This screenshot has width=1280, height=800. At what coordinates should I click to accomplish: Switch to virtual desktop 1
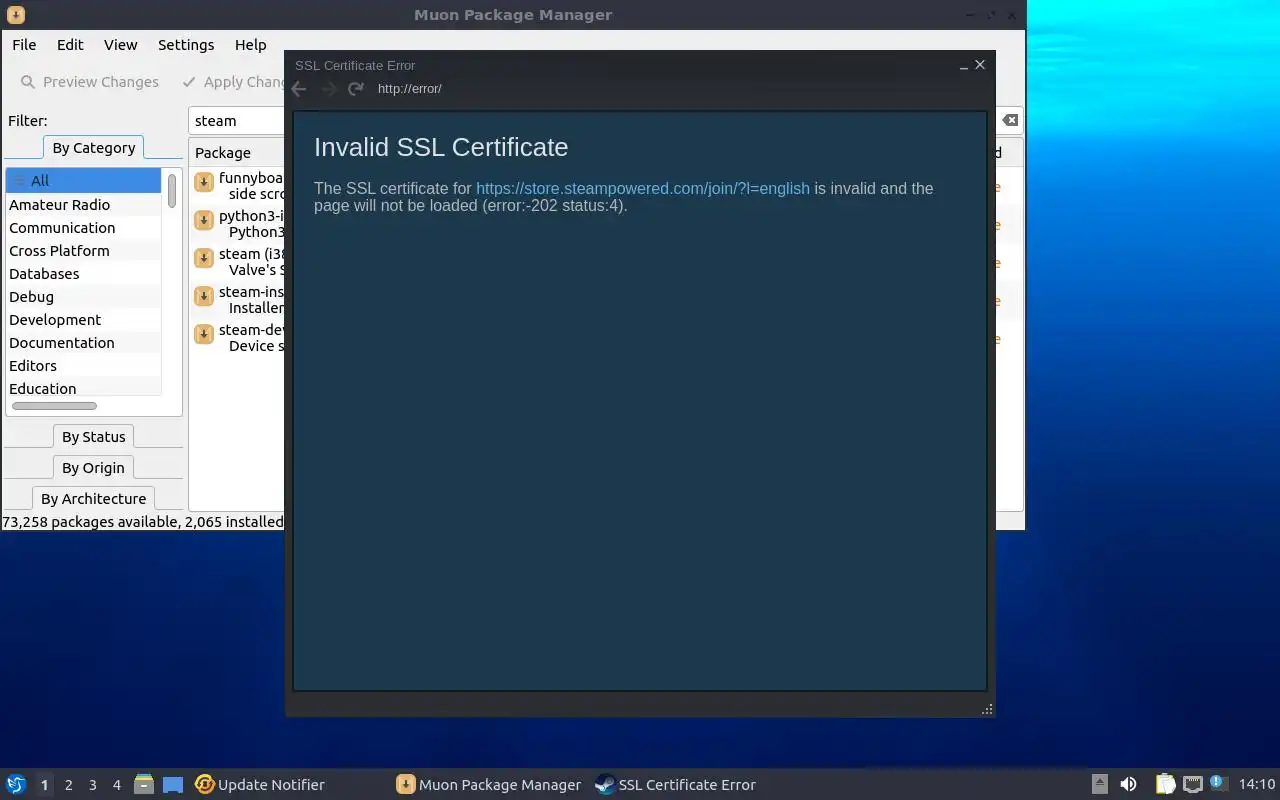44,785
